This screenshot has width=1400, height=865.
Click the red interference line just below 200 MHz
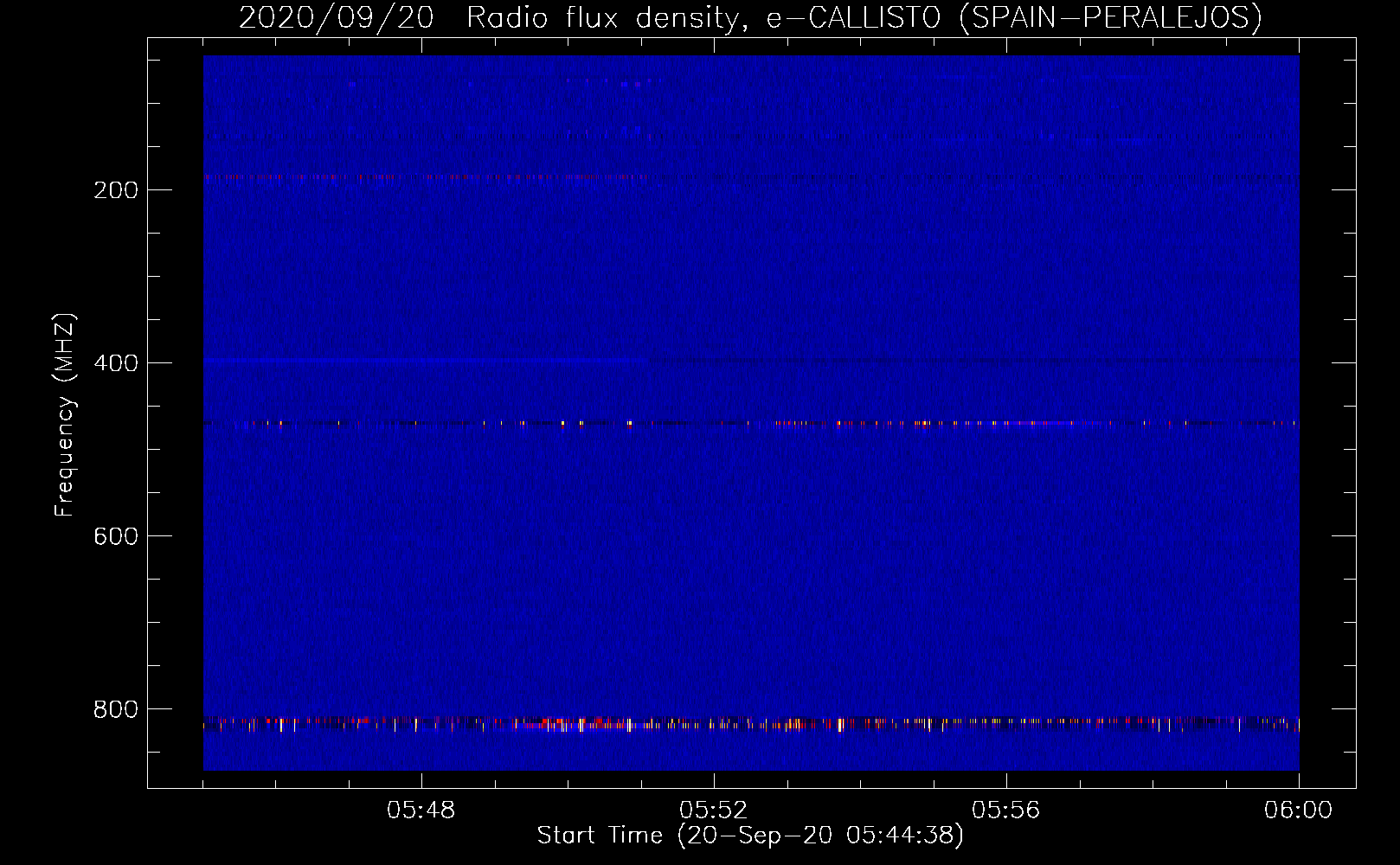[426, 177]
